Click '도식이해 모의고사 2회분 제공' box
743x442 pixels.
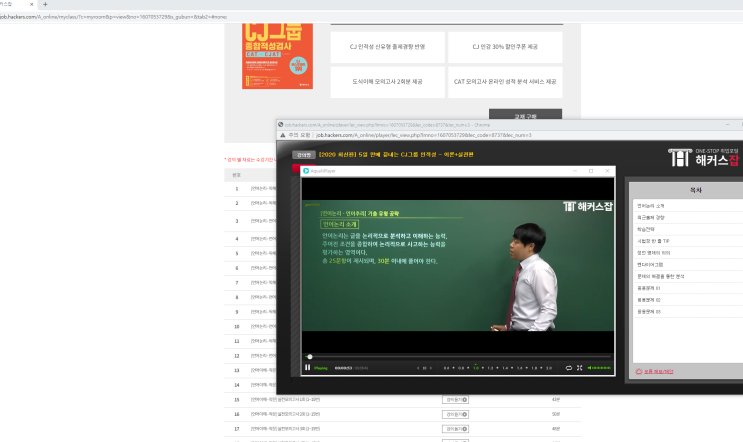(x=388, y=81)
